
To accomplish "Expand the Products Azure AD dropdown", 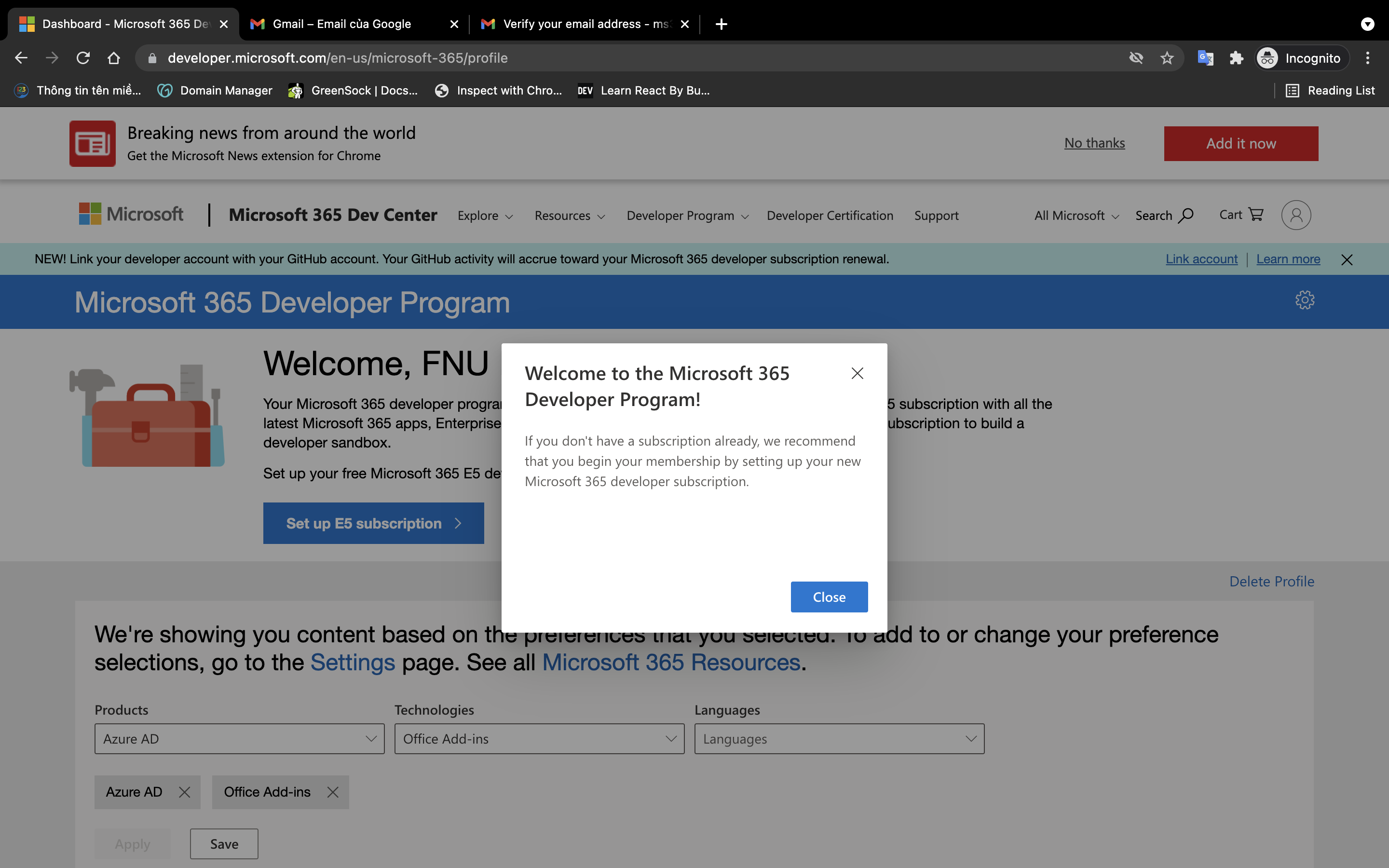I will point(239,739).
